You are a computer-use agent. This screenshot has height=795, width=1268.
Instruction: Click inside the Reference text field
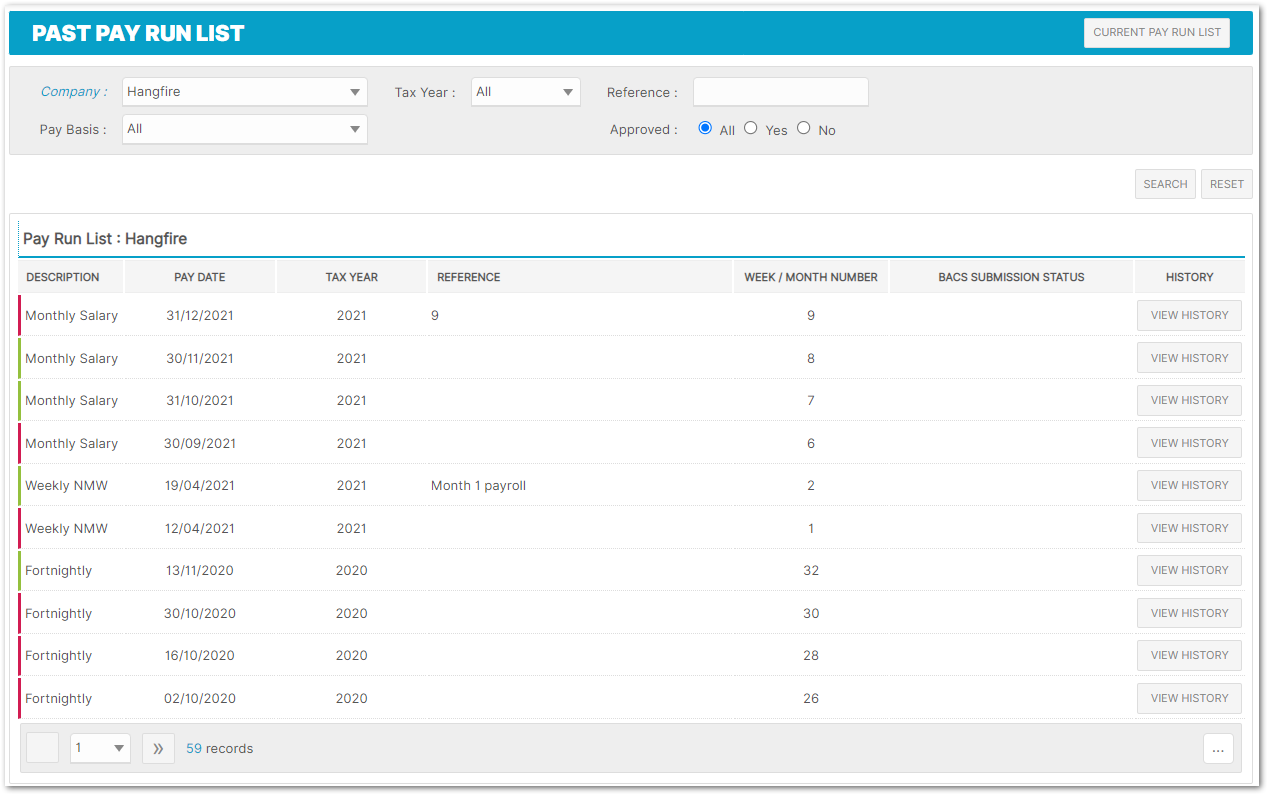tap(780, 91)
